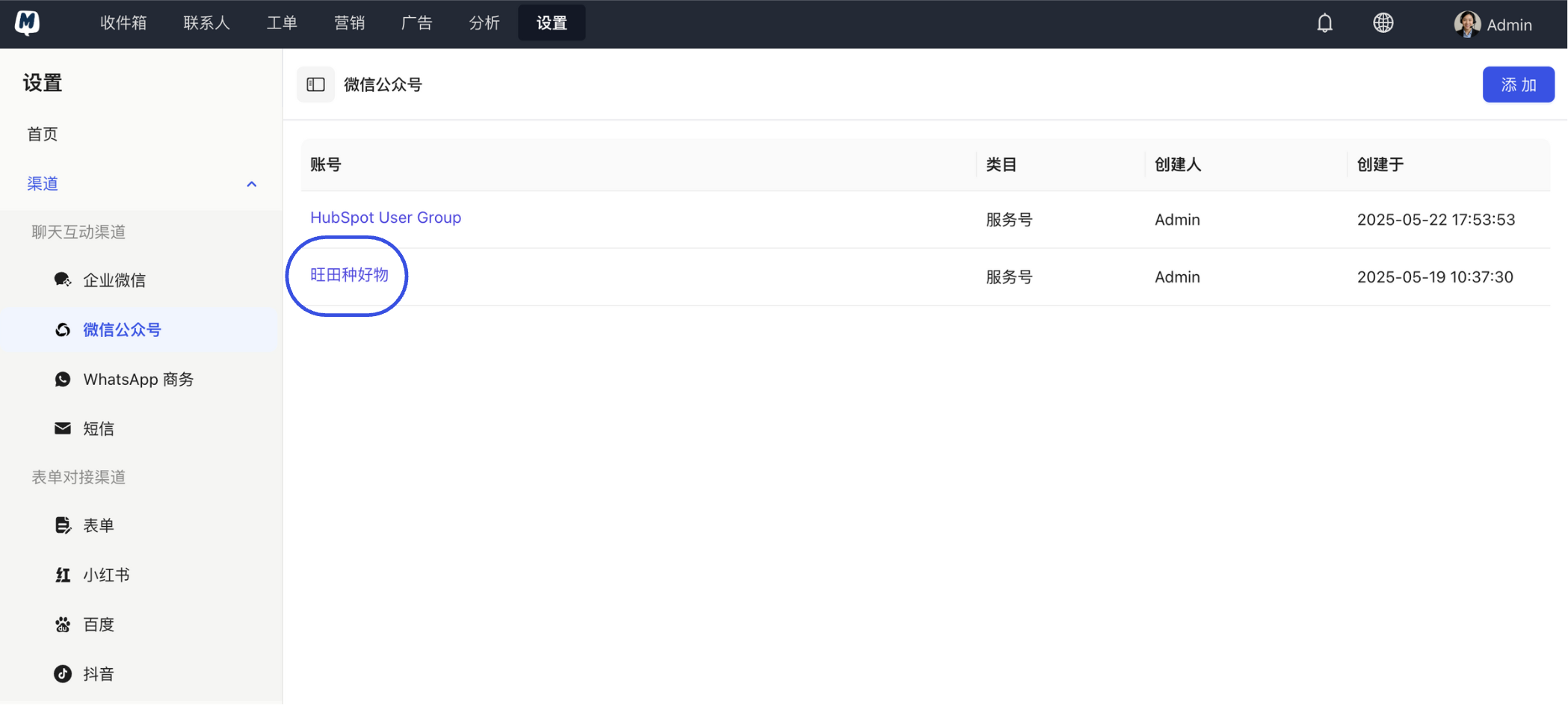Open the 短信 envelope icon
The width and height of the screenshot is (1568, 710).
63,428
